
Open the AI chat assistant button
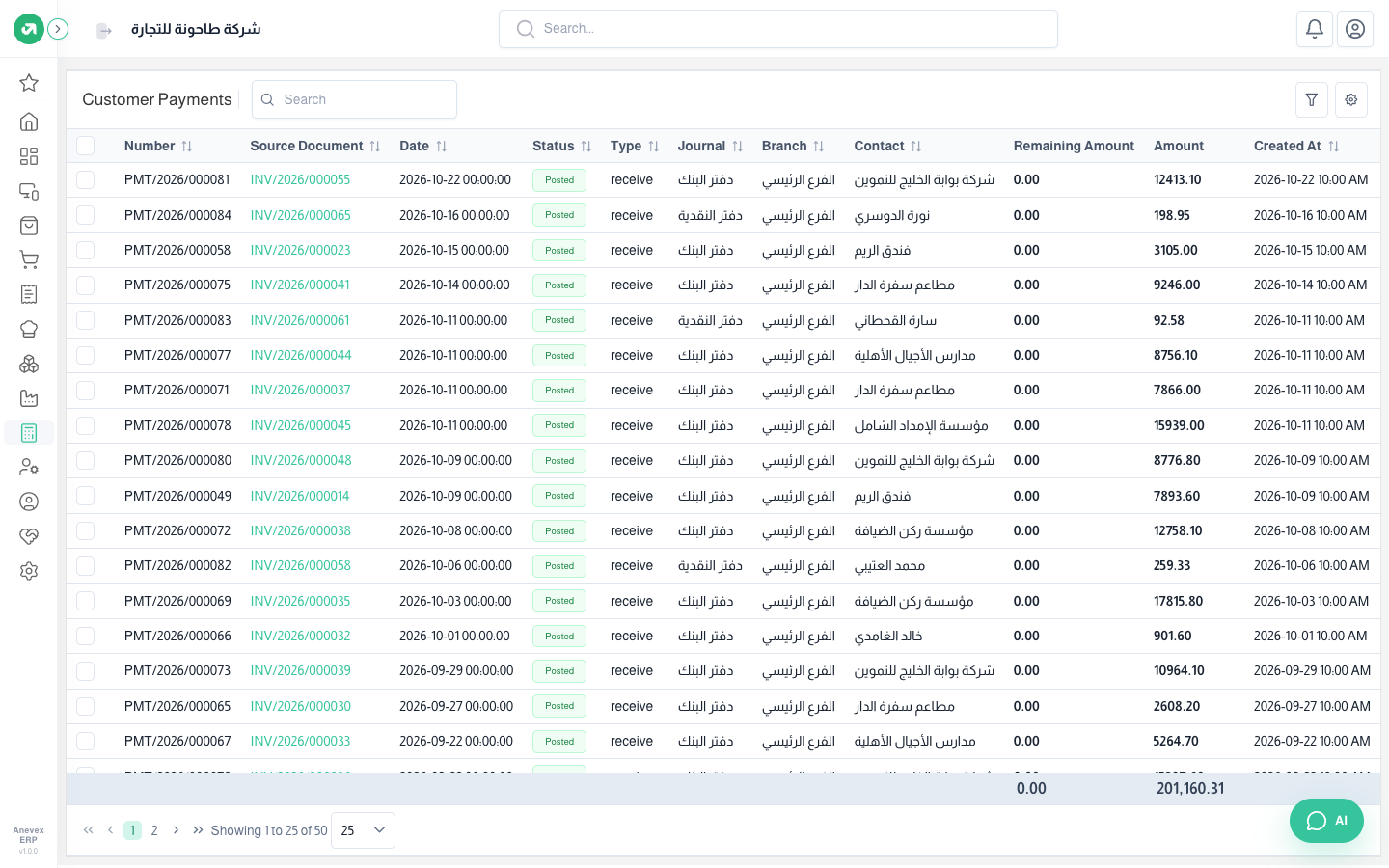[x=1326, y=821]
